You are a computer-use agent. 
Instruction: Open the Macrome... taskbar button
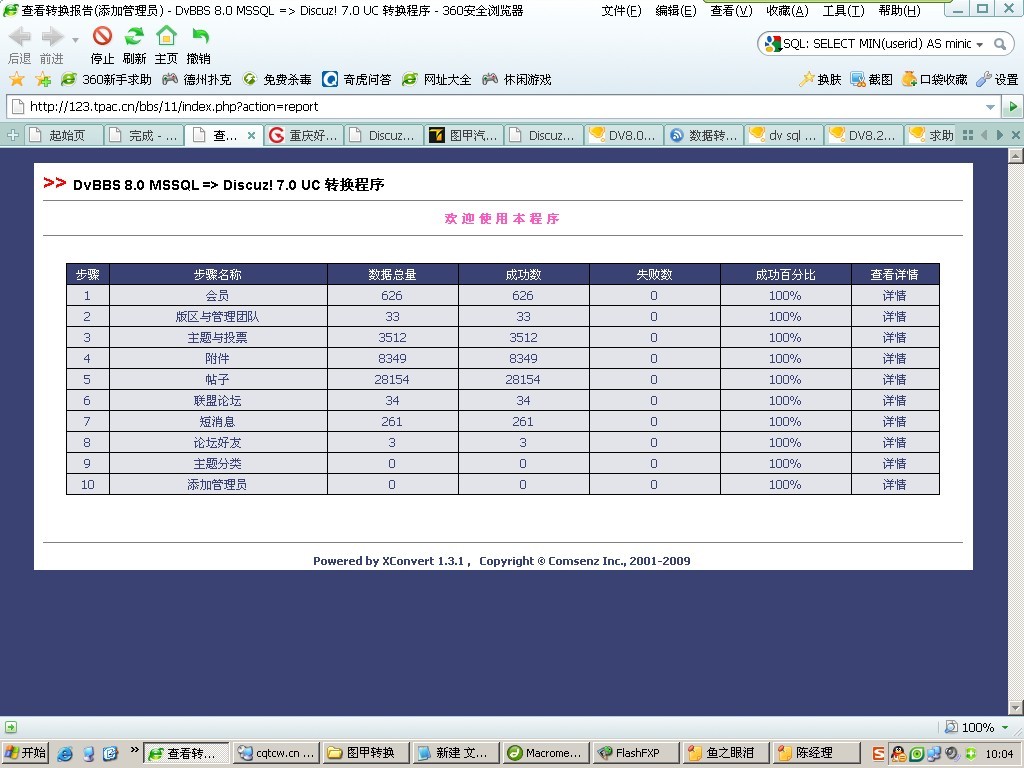(x=546, y=753)
